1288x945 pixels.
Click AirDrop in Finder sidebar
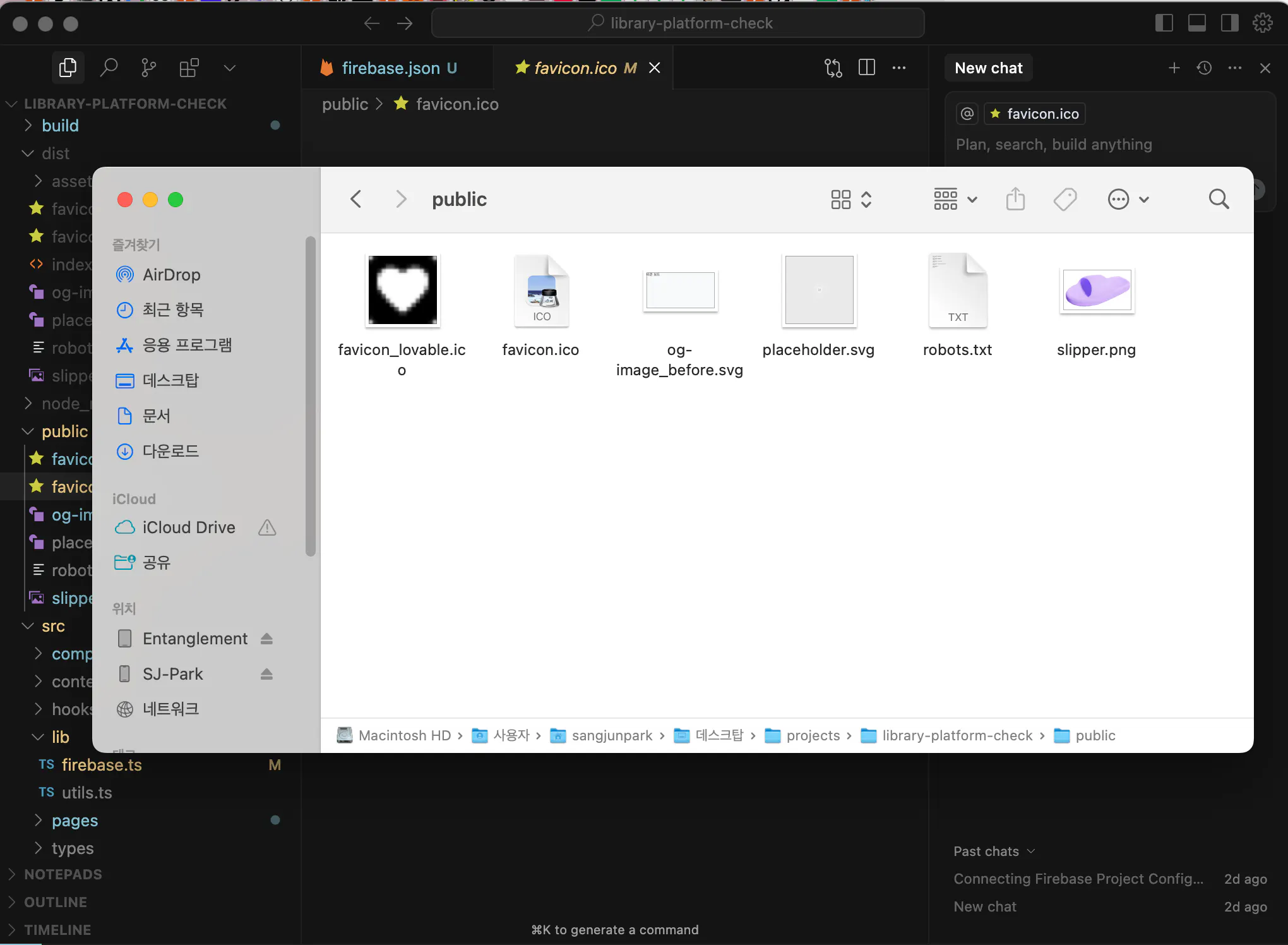[171, 275]
